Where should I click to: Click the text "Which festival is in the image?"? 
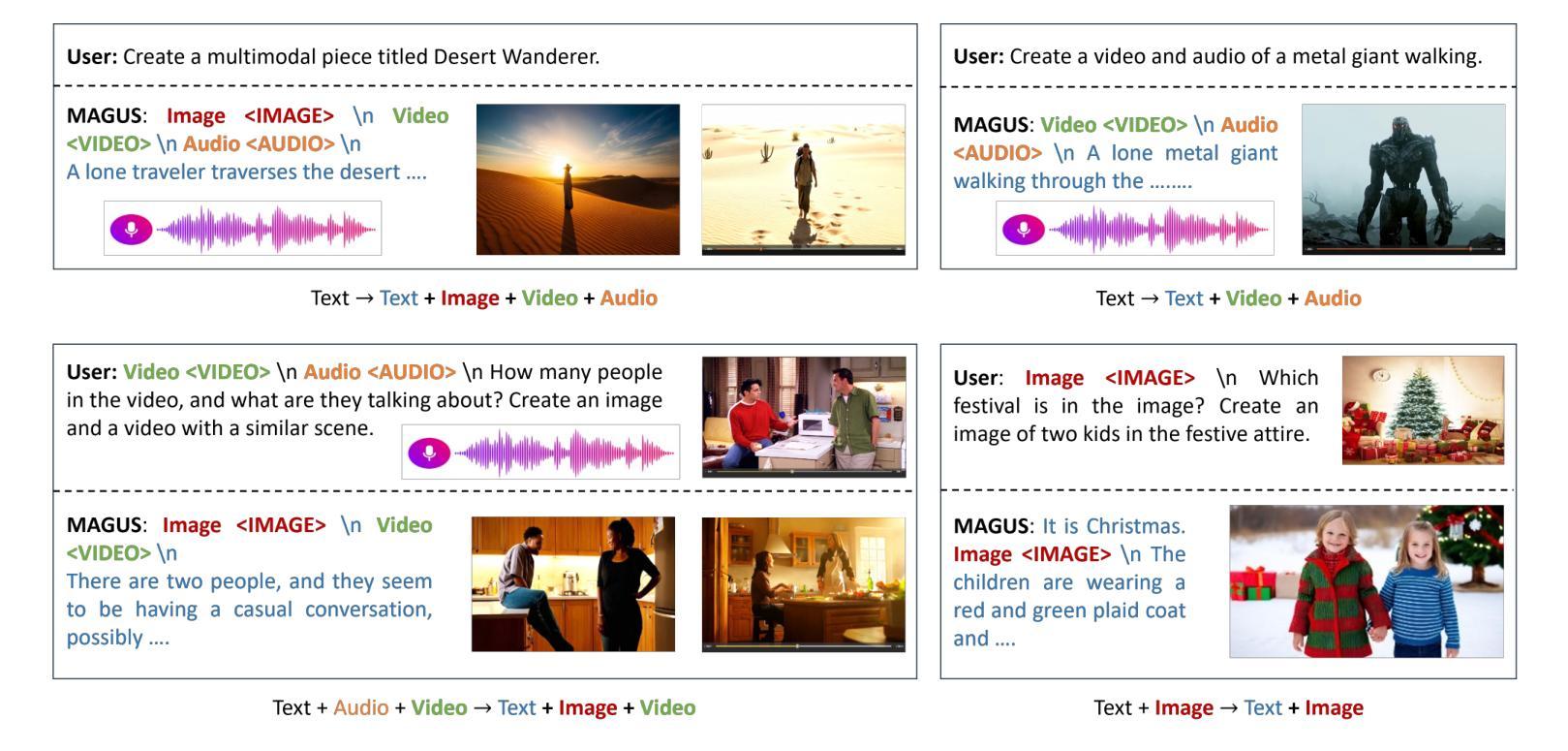(1136, 391)
